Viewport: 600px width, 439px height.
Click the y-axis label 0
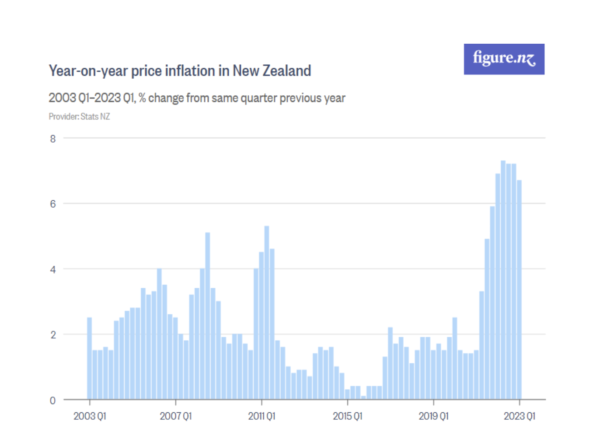(x=53, y=400)
